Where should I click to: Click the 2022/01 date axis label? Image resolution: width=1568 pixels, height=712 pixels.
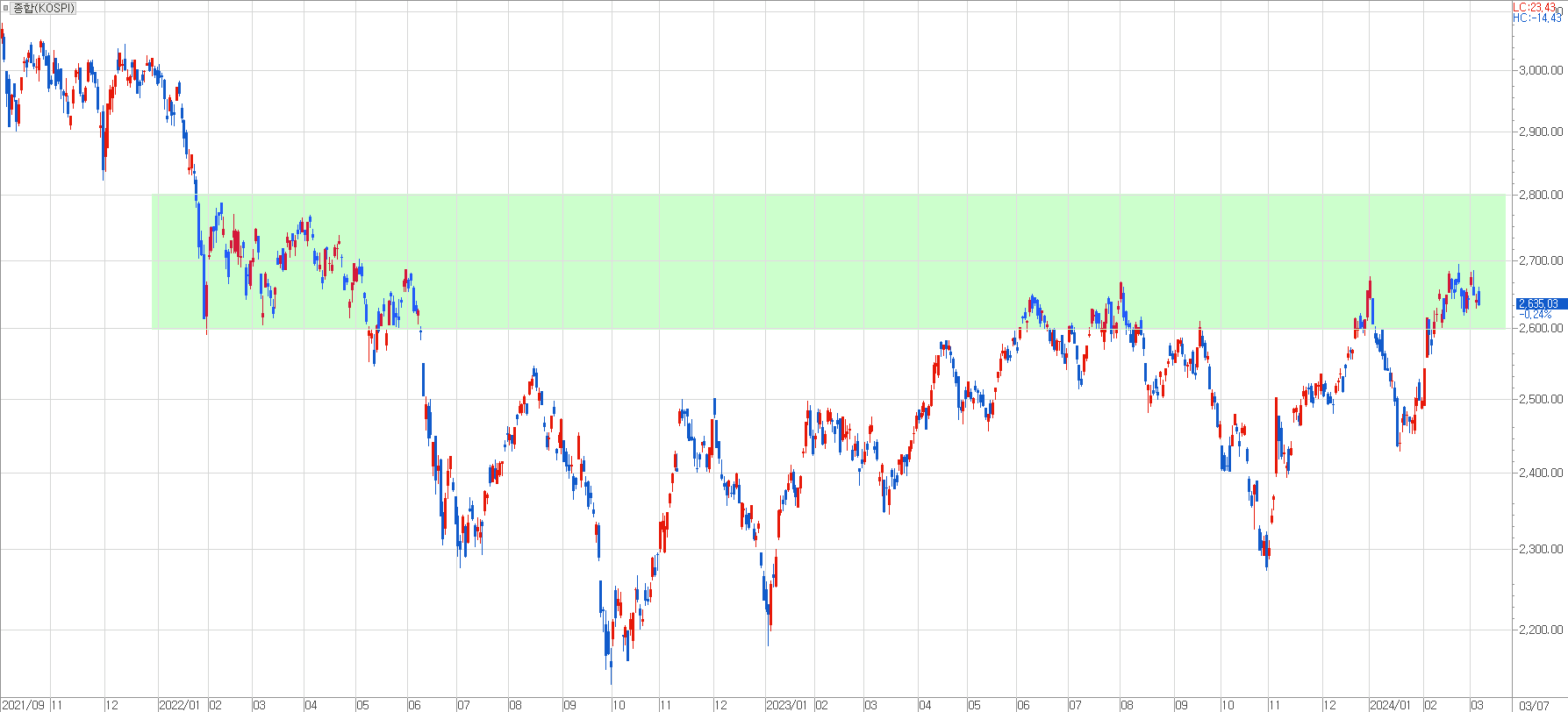tap(181, 705)
